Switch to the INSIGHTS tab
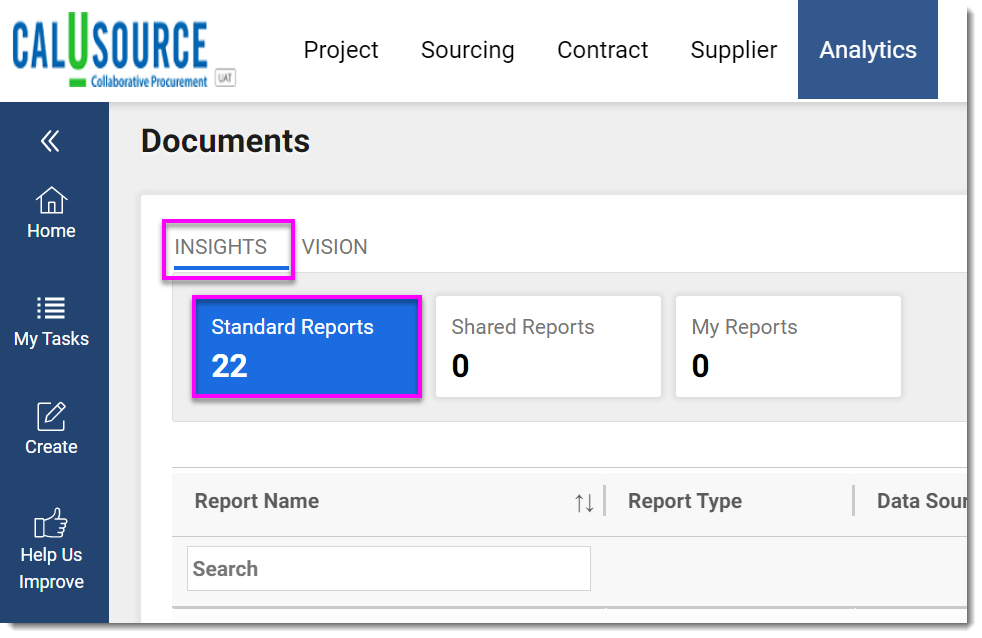The height and width of the screenshot is (638, 982). click(221, 247)
